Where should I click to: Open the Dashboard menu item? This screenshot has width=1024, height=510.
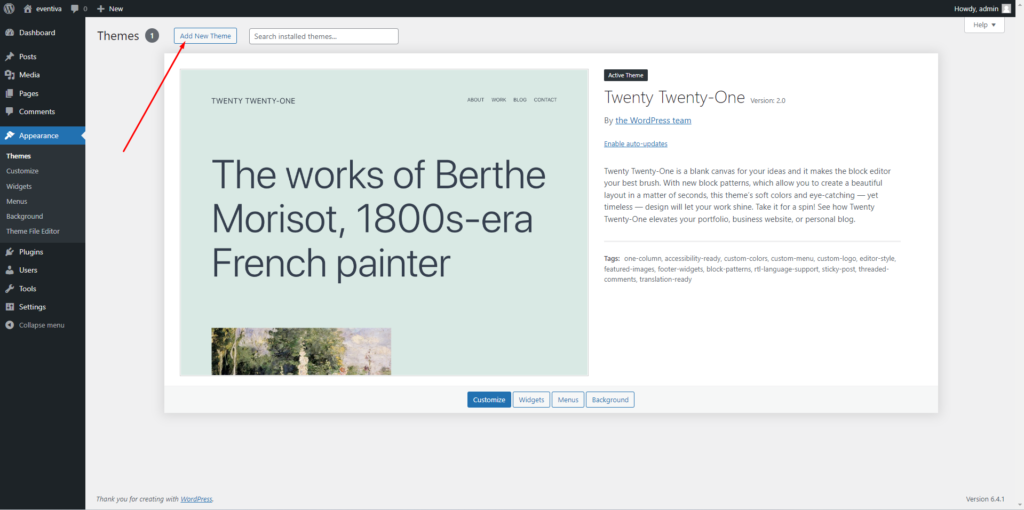point(37,33)
